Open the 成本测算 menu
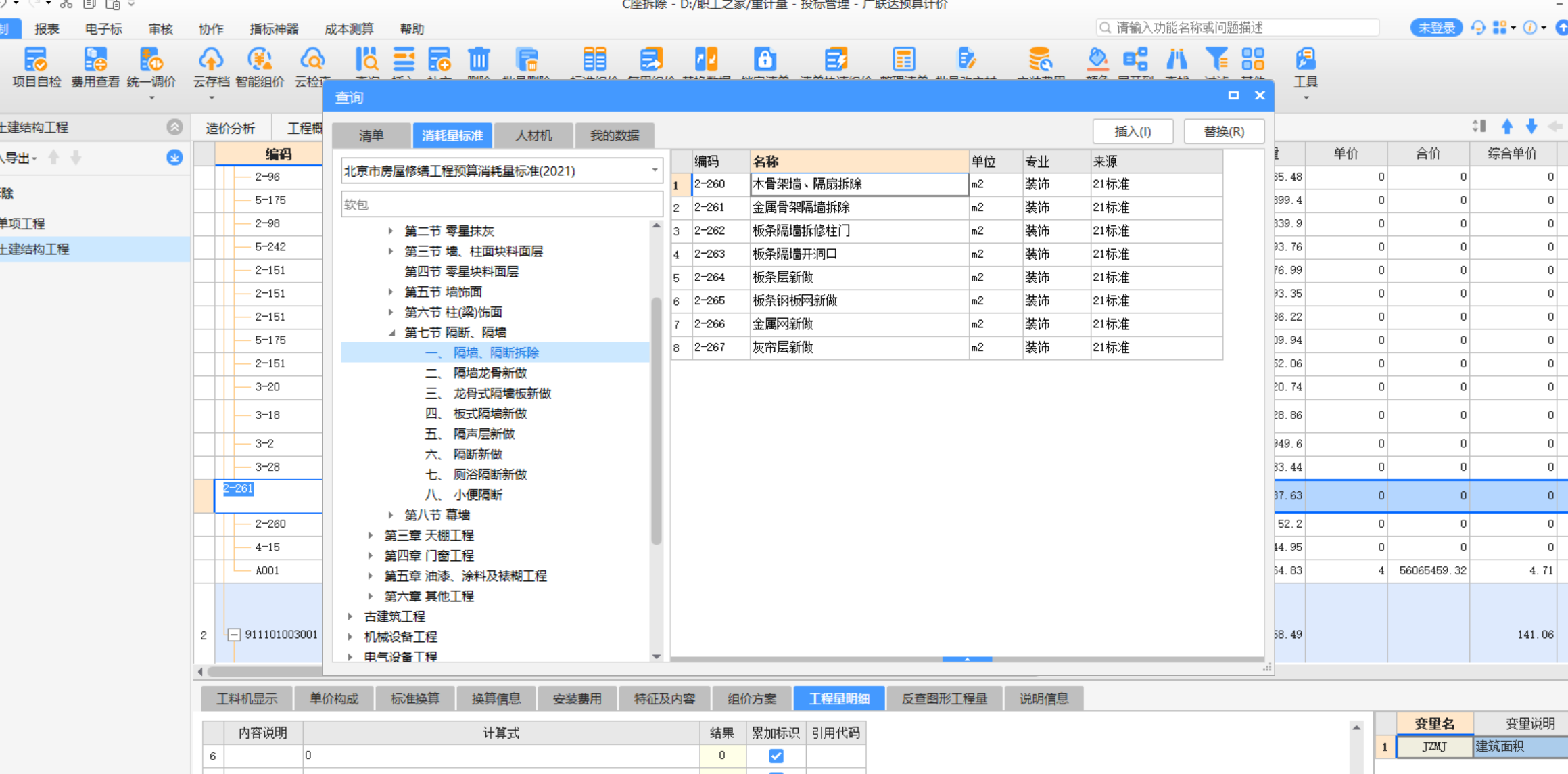Screen dimensions: 1568x774 point(349,29)
